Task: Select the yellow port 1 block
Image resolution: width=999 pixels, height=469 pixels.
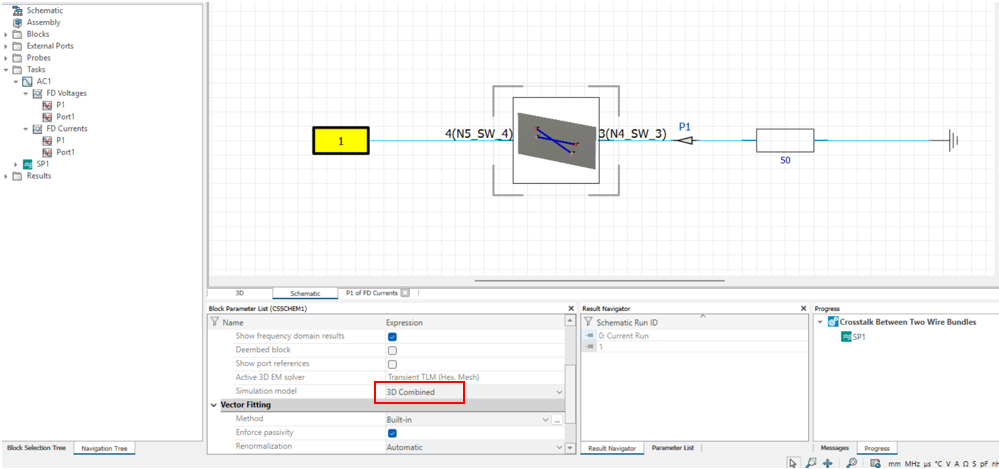Action: click(340, 142)
